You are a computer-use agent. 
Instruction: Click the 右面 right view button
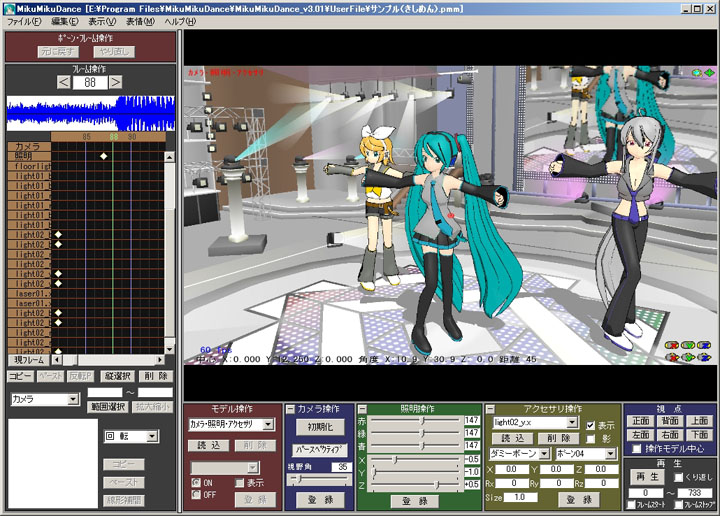[x=670, y=435]
